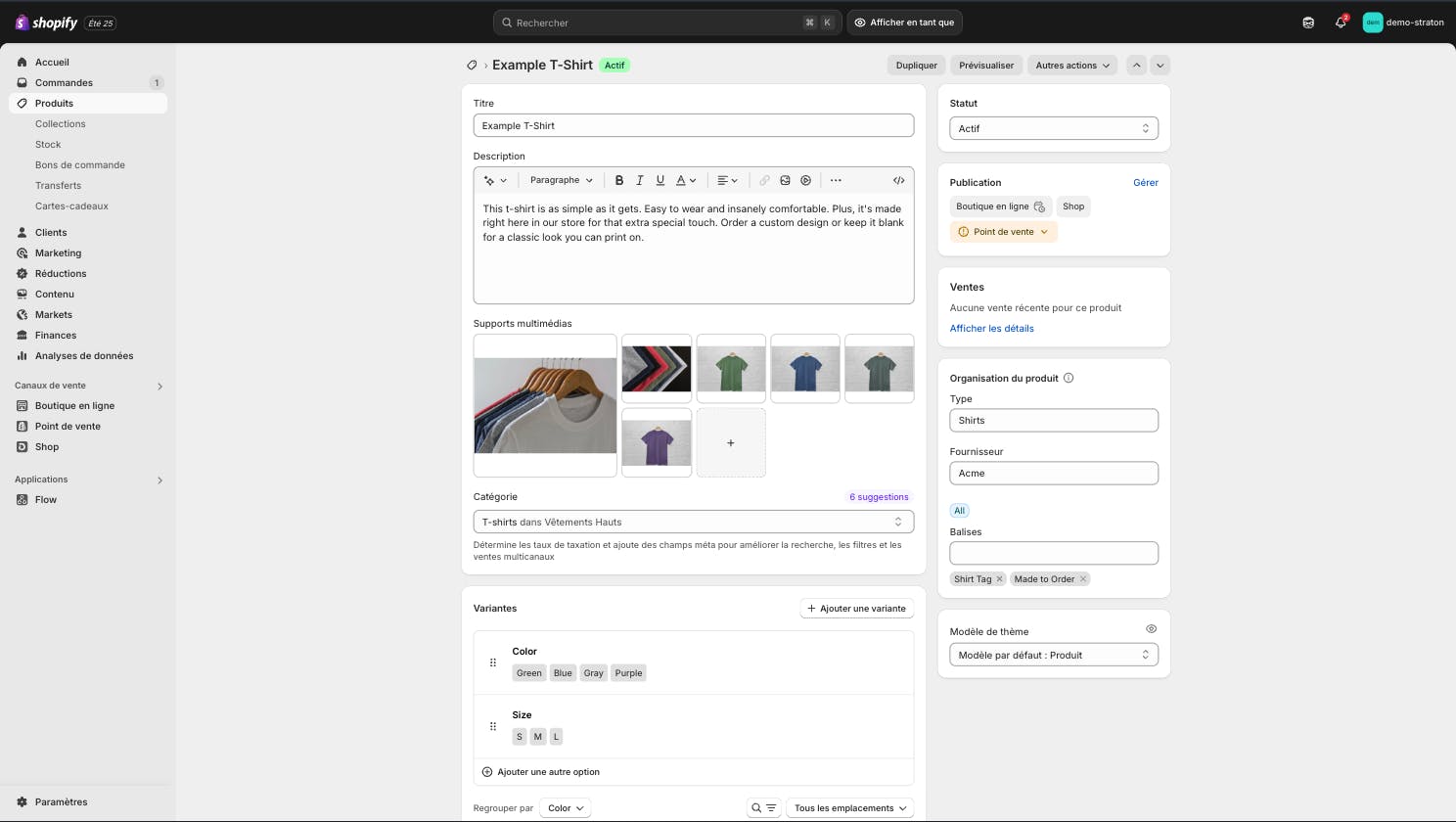
Task: Remove the Shirt Tag balise
Action: click(999, 578)
